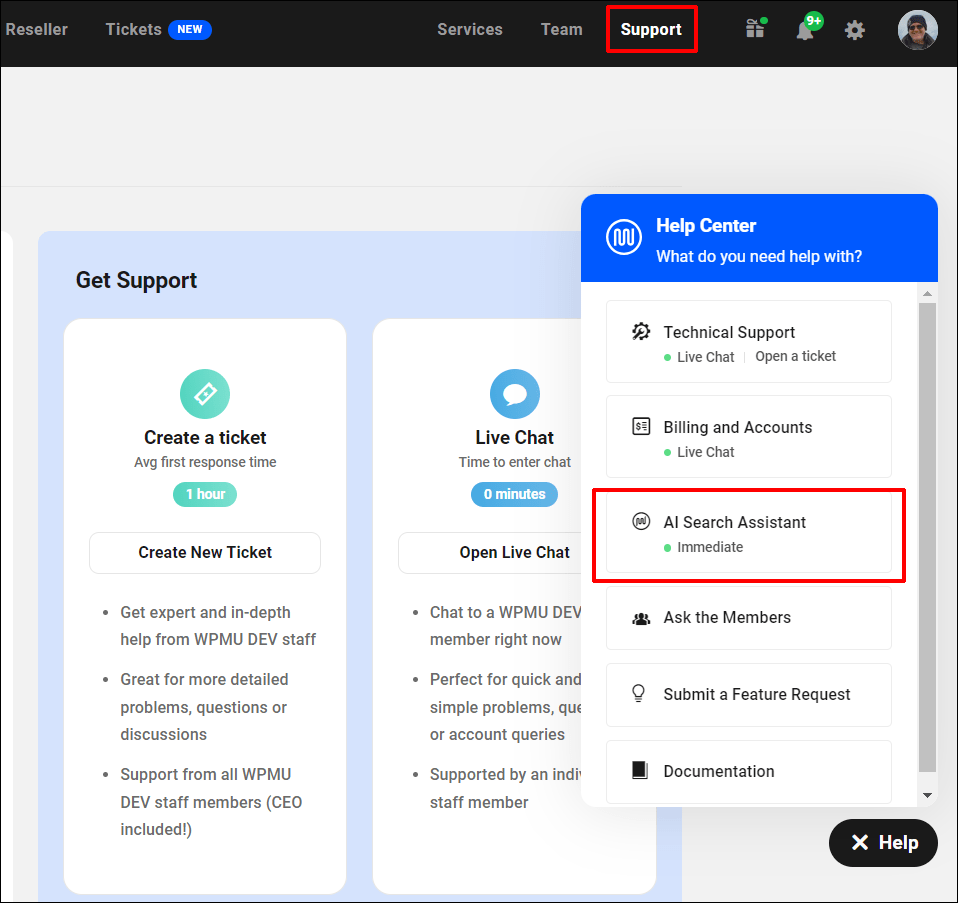
Task: Click 'Chat to a WPMU DEV' bullet
Action: click(x=506, y=626)
